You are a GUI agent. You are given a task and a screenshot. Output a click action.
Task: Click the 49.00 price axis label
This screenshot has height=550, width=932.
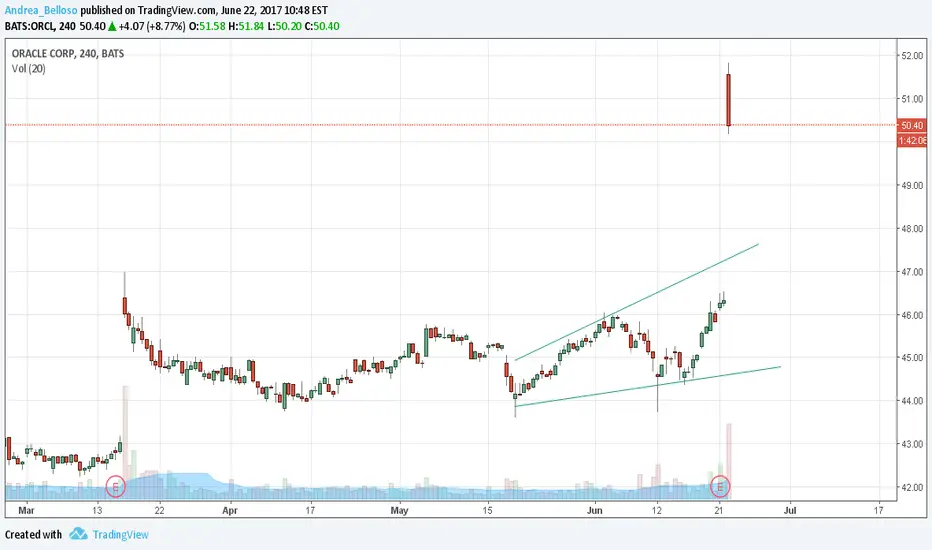tap(912, 186)
